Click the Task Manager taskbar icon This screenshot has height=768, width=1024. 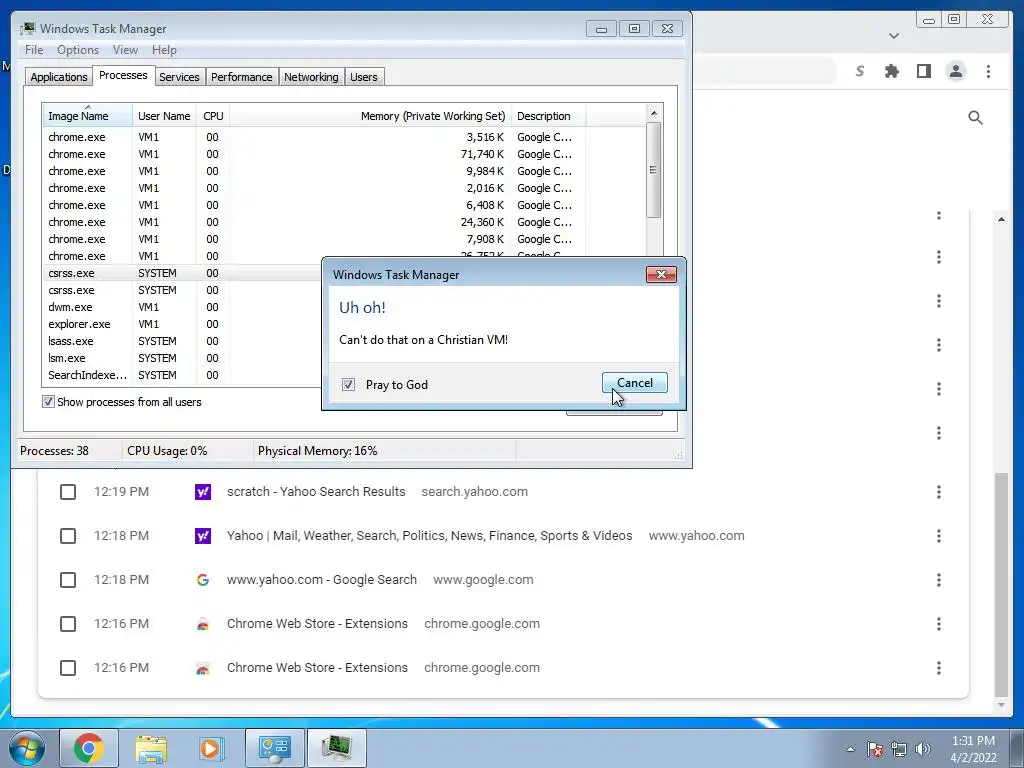337,748
